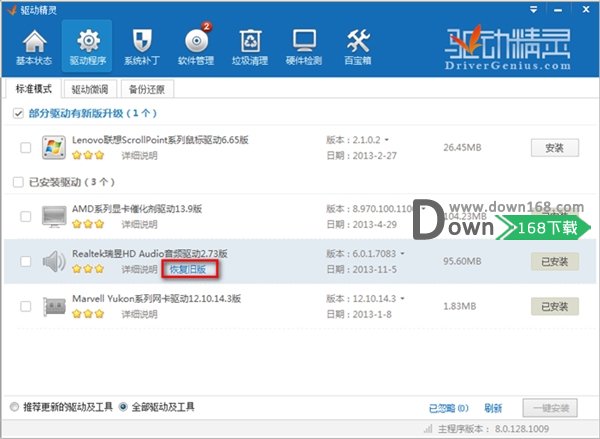
Task: Click the Lenovo联想ScrollPoint driver name
Action: coord(160,140)
